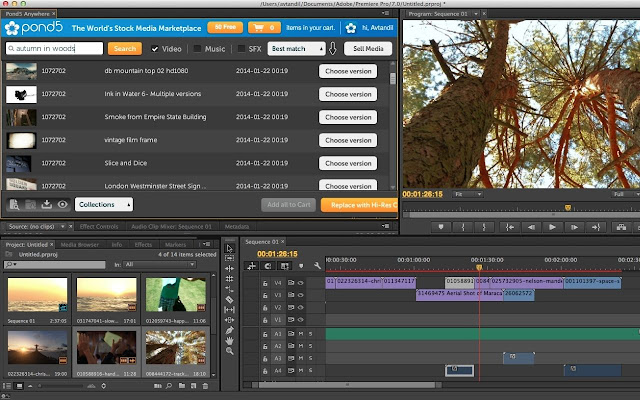Toggle the SFX checkbox
This screenshot has height=400, width=640.
[240, 48]
